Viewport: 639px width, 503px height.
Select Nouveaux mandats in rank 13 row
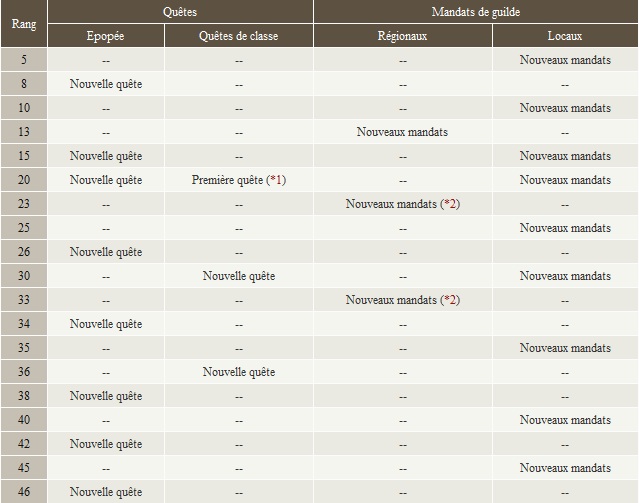[x=402, y=132]
